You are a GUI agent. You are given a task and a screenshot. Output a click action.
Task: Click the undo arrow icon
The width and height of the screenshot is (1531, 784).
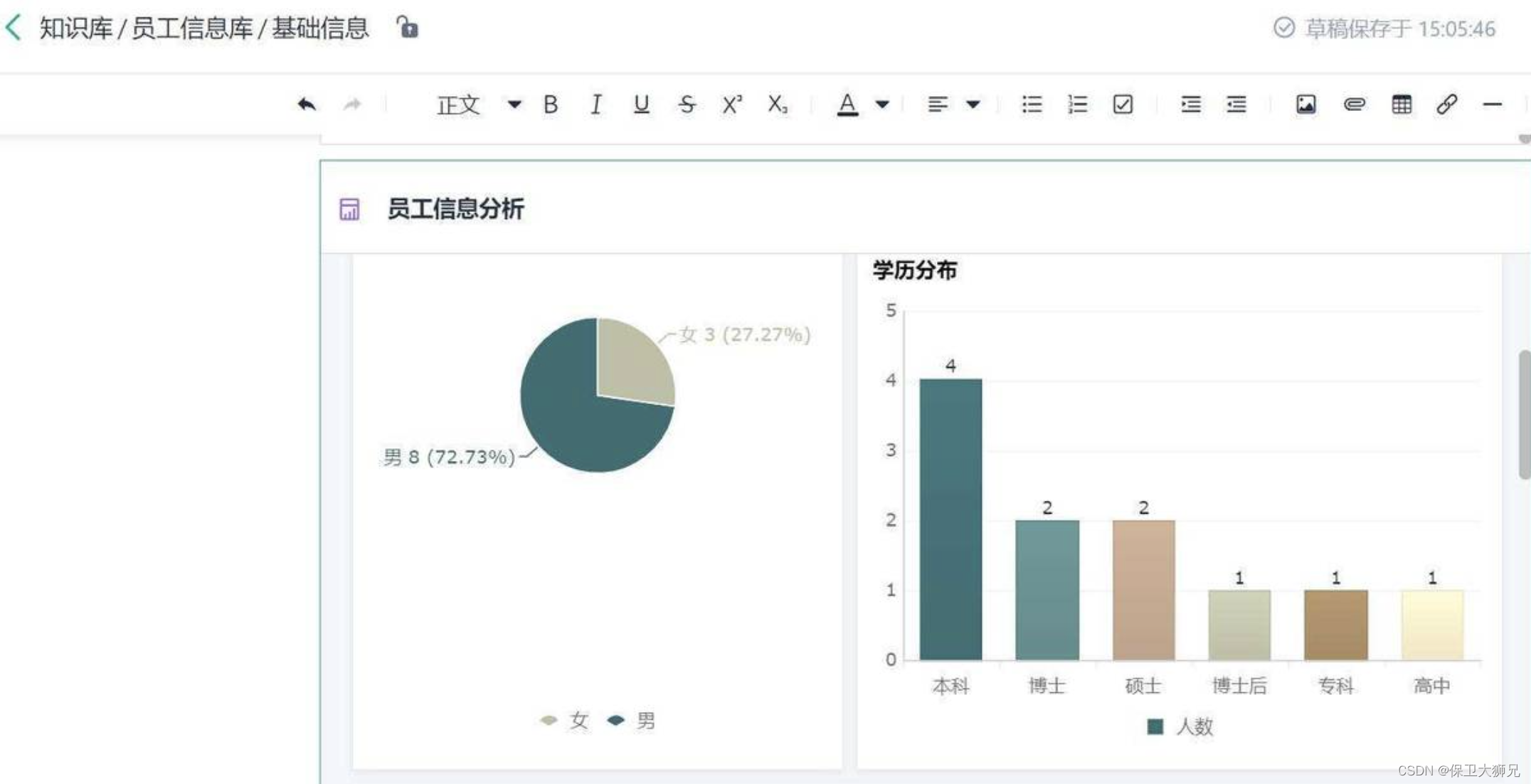tap(307, 105)
